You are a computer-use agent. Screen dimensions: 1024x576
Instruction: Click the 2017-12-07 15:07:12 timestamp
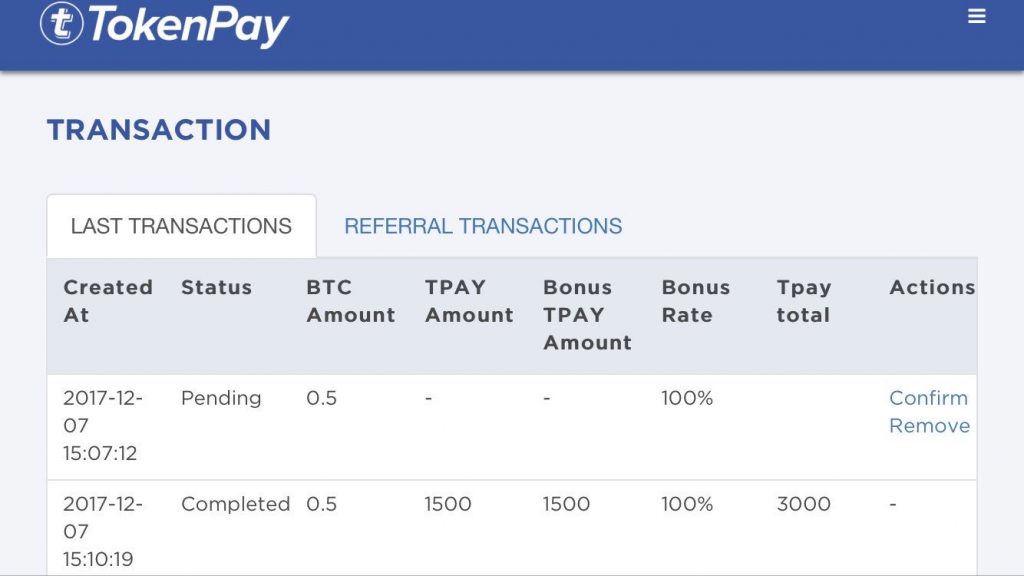[102, 426]
